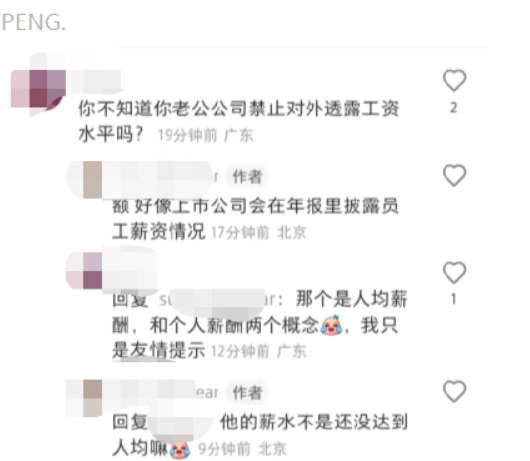Open first commenter's blurred avatar
The image size is (530, 461).
pyautogui.click(x=38, y=89)
